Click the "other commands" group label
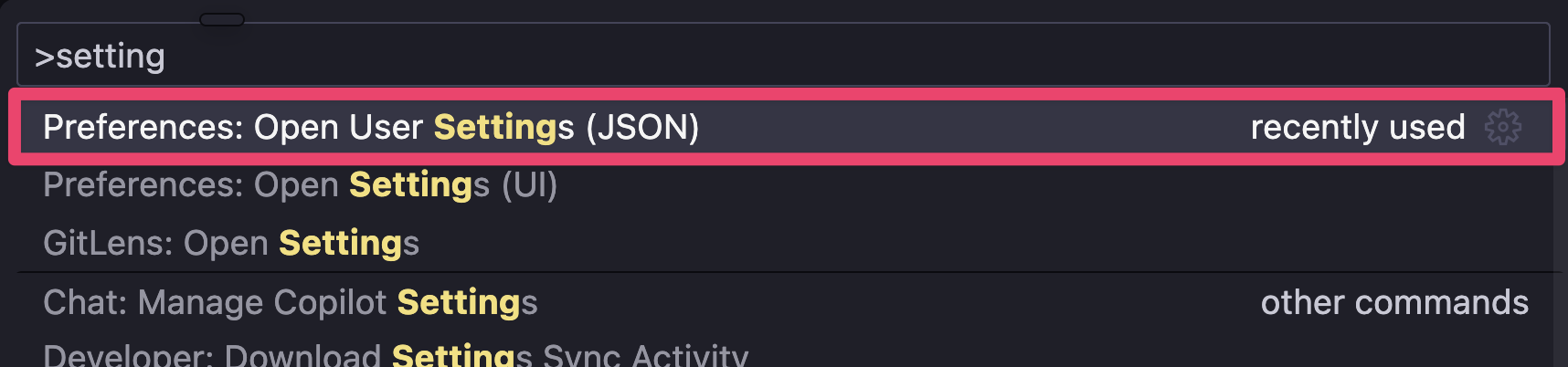 1394,302
